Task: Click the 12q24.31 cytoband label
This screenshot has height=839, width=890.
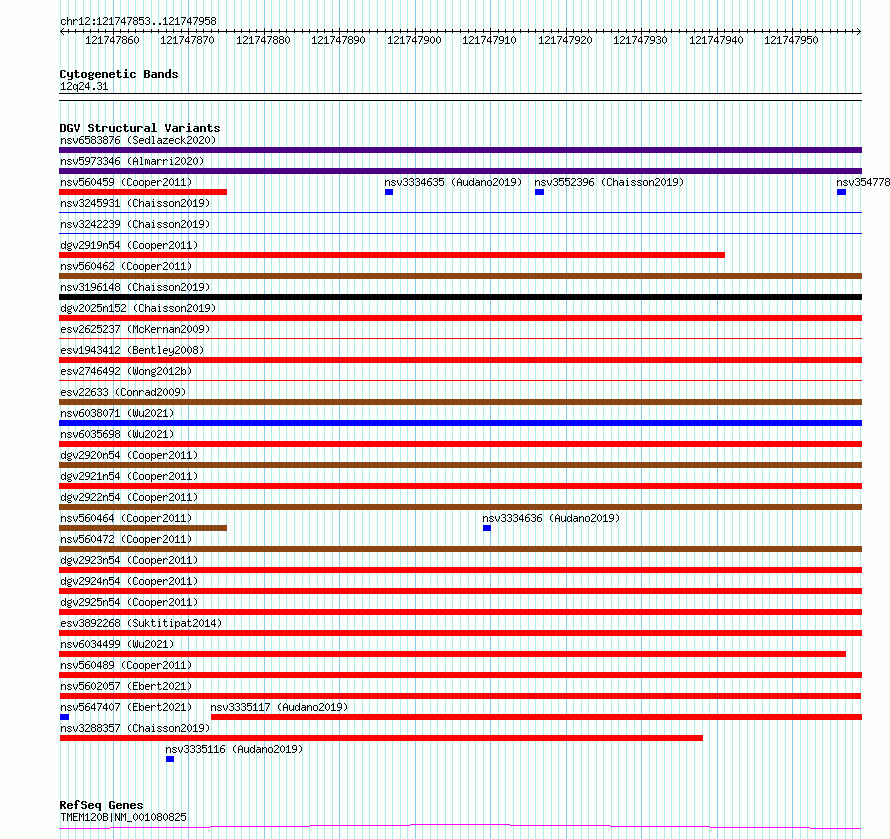Action: (84, 86)
